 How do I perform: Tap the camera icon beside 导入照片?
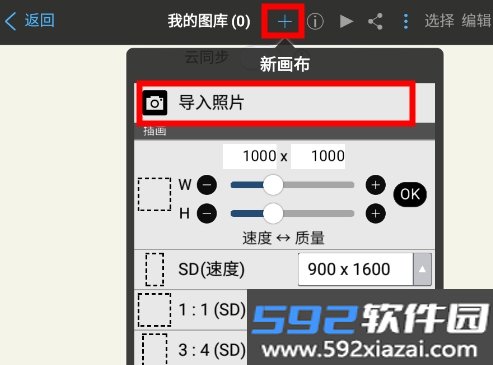tap(155, 103)
